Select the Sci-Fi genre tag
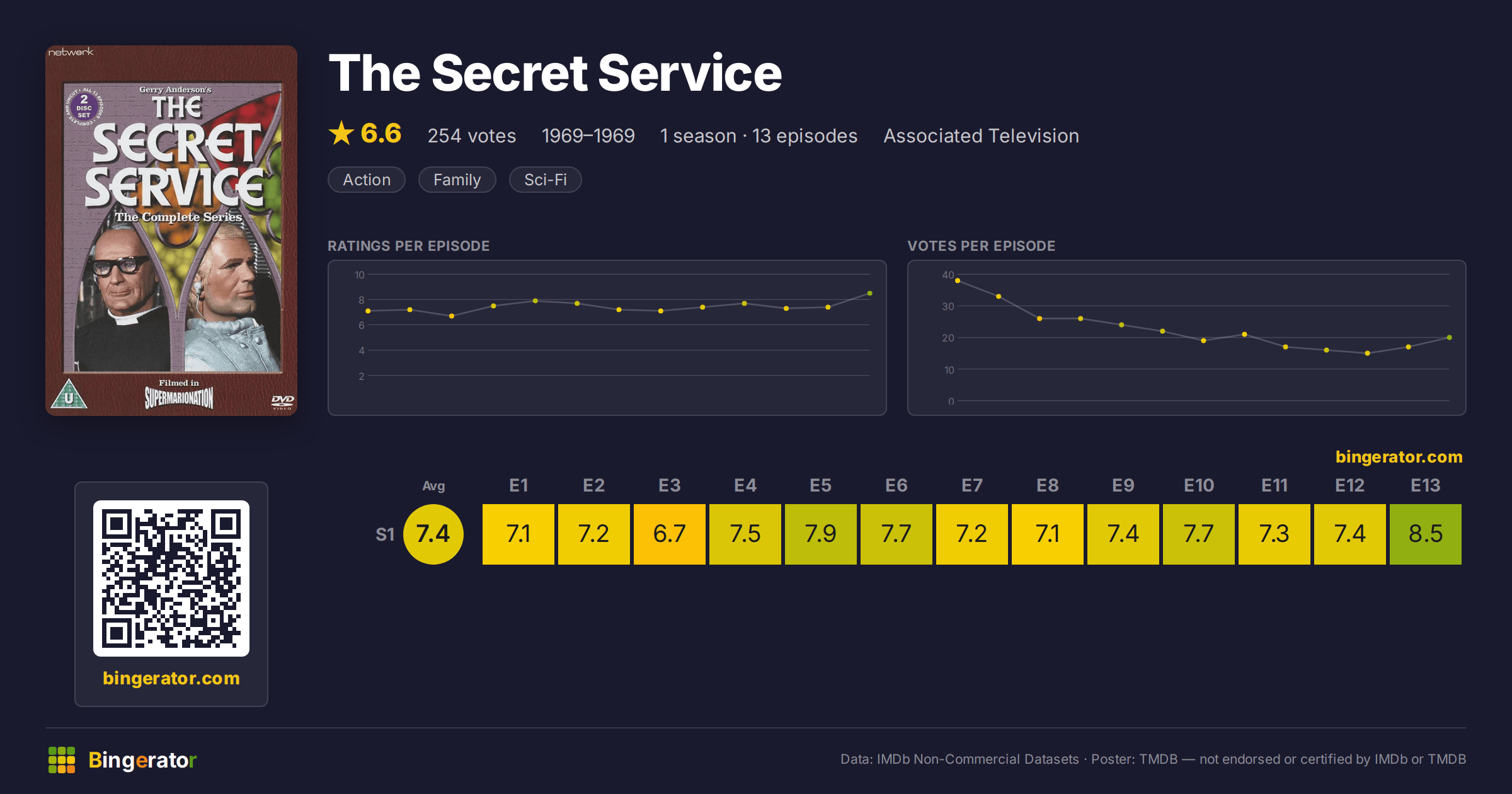Screen dimensions: 1512x794 pos(546,180)
